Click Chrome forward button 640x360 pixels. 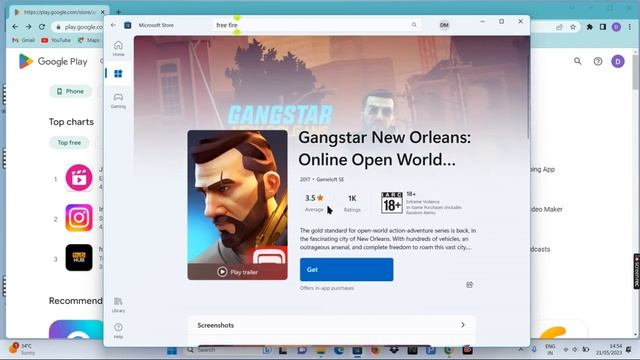(x=29, y=27)
